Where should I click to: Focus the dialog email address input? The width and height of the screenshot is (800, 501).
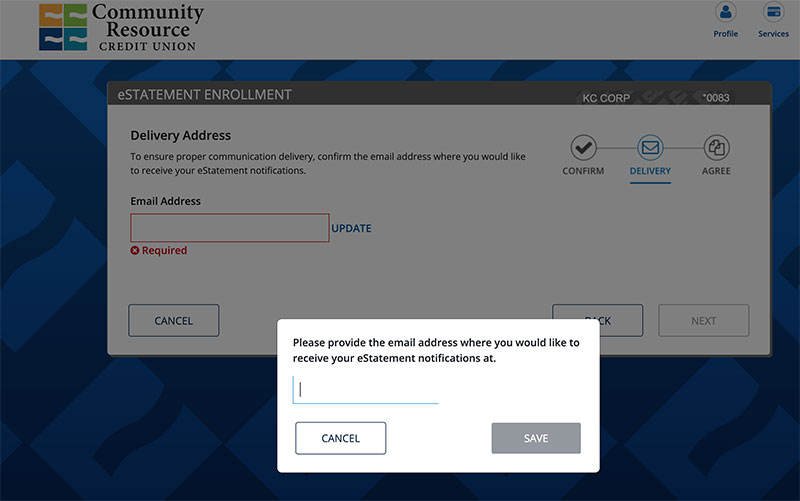coord(365,390)
